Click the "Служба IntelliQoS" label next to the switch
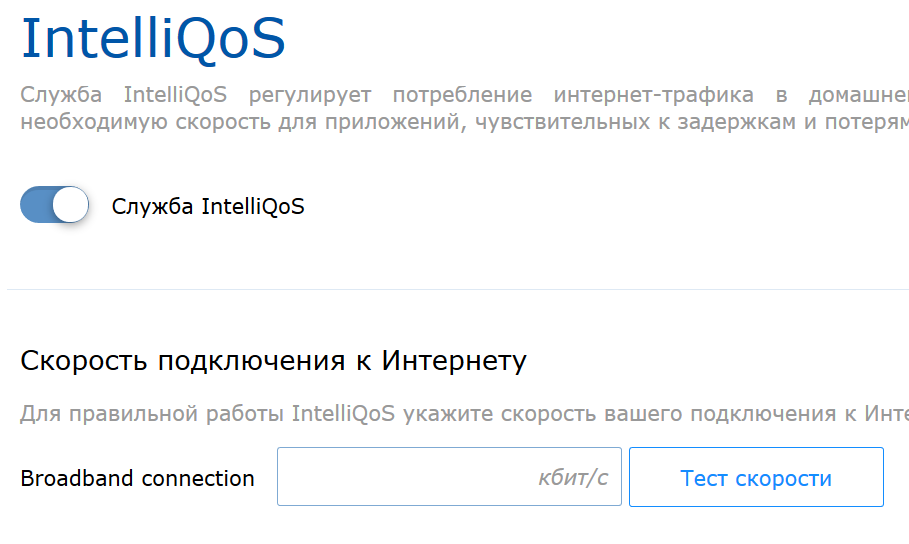The image size is (909, 544). point(208,206)
